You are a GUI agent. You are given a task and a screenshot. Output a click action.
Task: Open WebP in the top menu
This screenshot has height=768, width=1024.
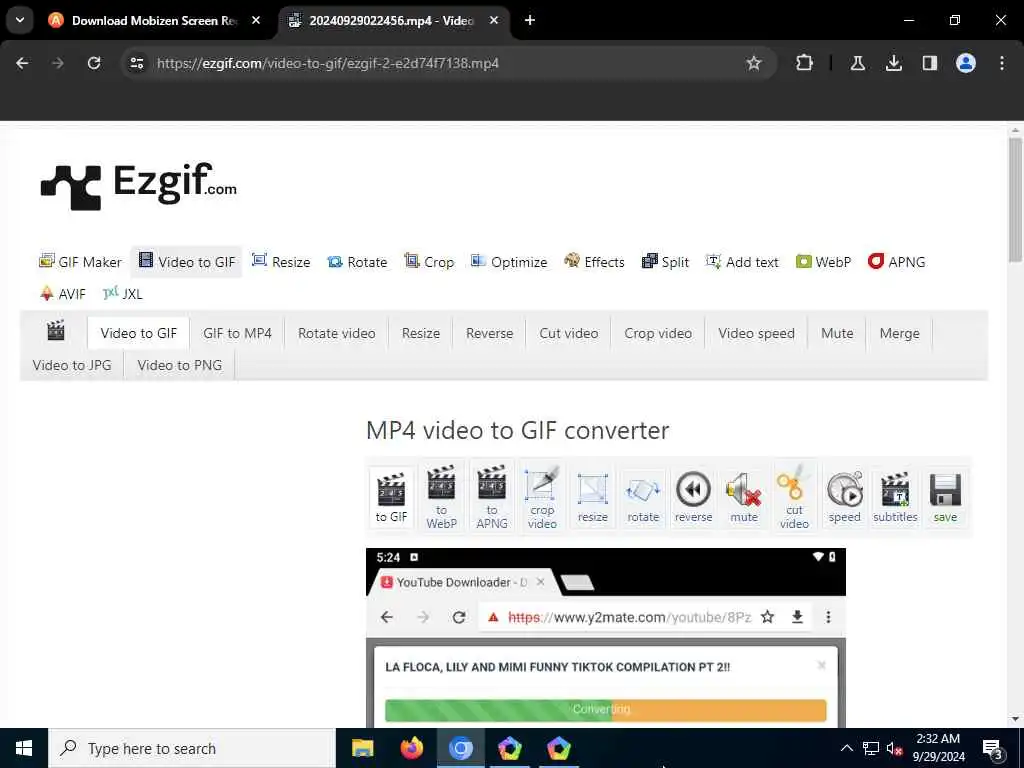coord(823,262)
